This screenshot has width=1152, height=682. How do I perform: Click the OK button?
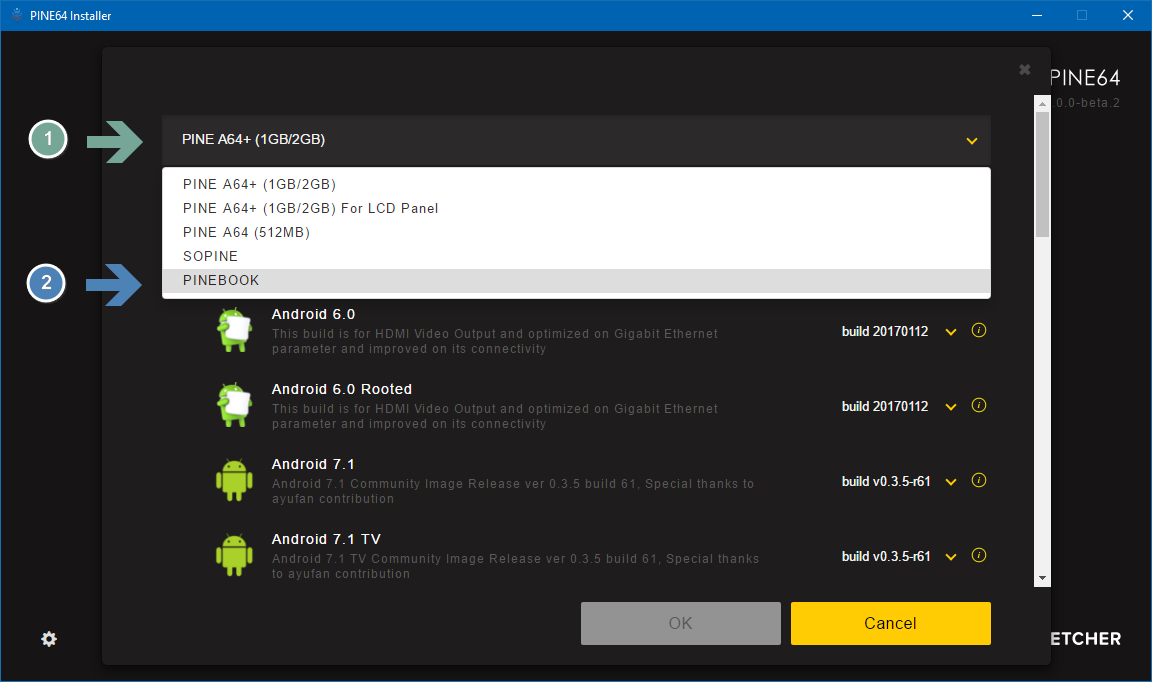pos(680,623)
